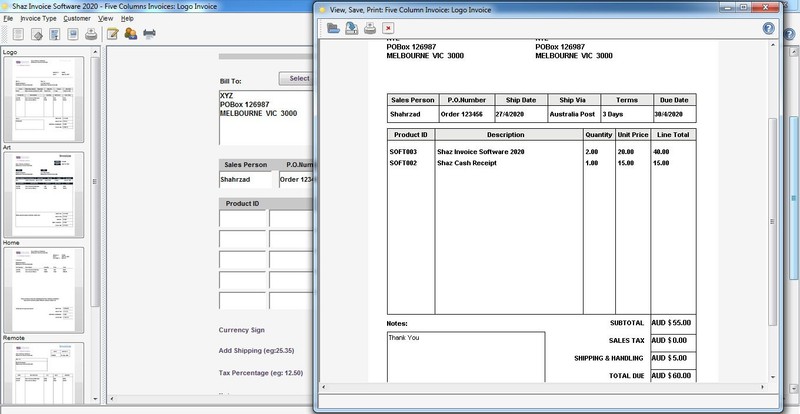The image size is (800, 414).
Task: Click the right arrow of preview horizontal scrollbar
Action: pyautogui.click(x=763, y=387)
